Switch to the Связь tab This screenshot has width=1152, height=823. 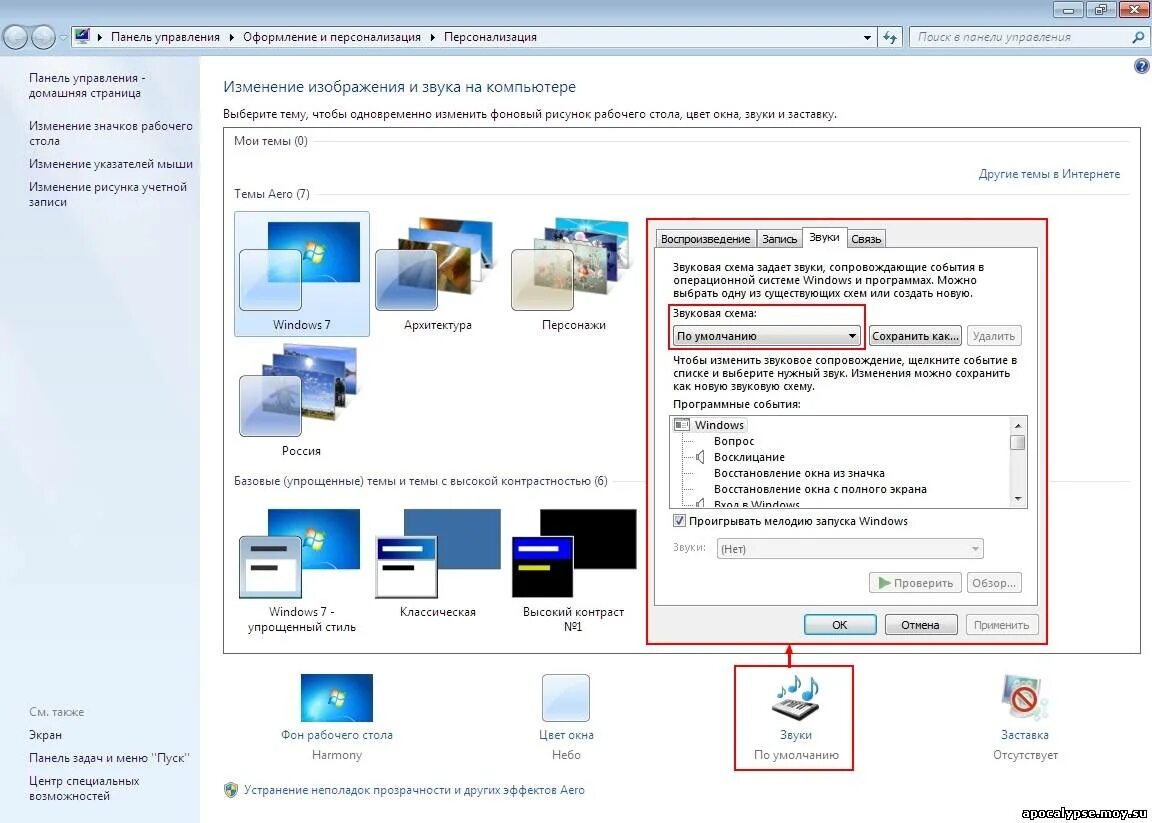coord(865,239)
